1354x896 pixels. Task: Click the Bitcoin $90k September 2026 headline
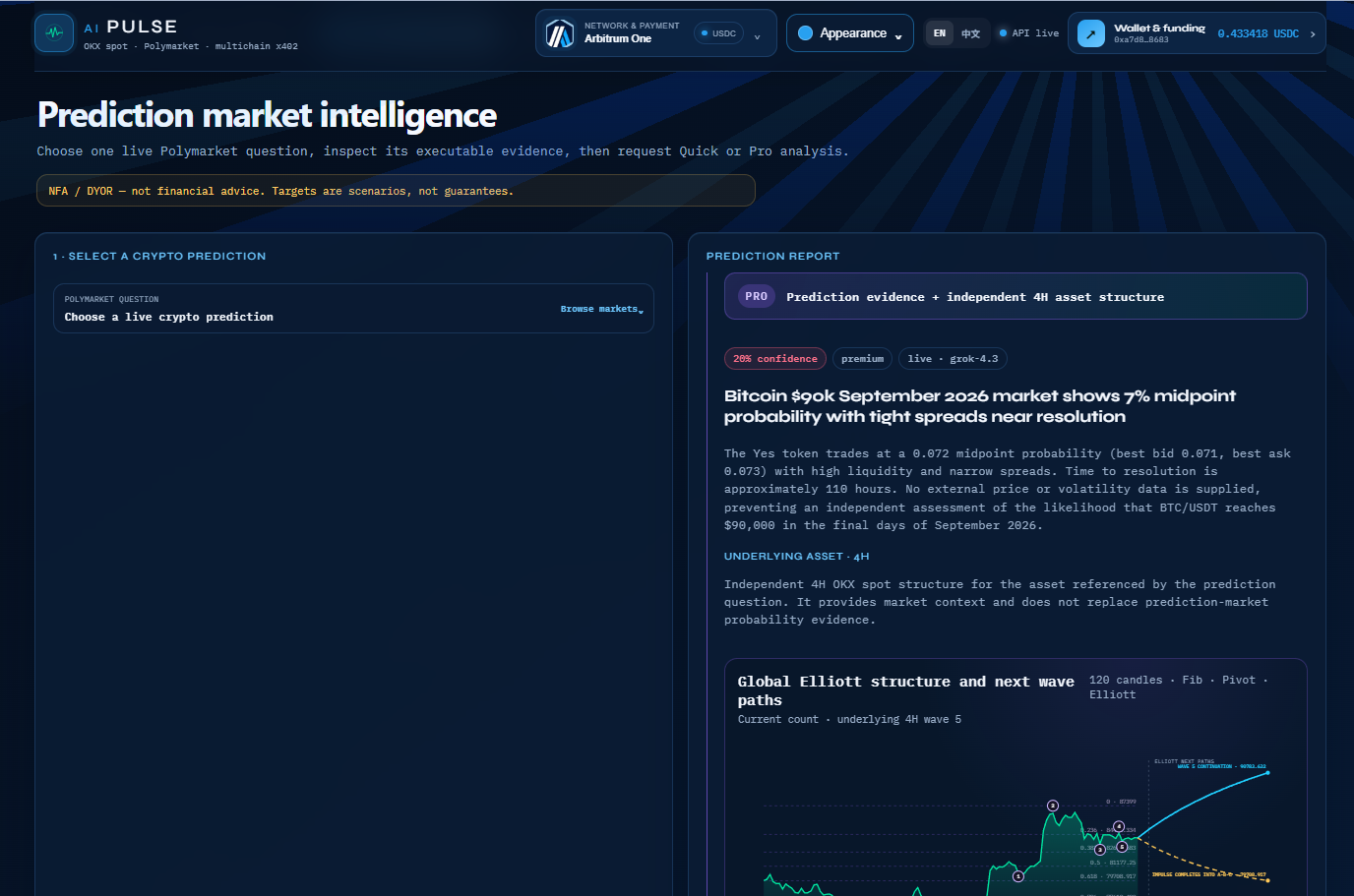pos(979,406)
